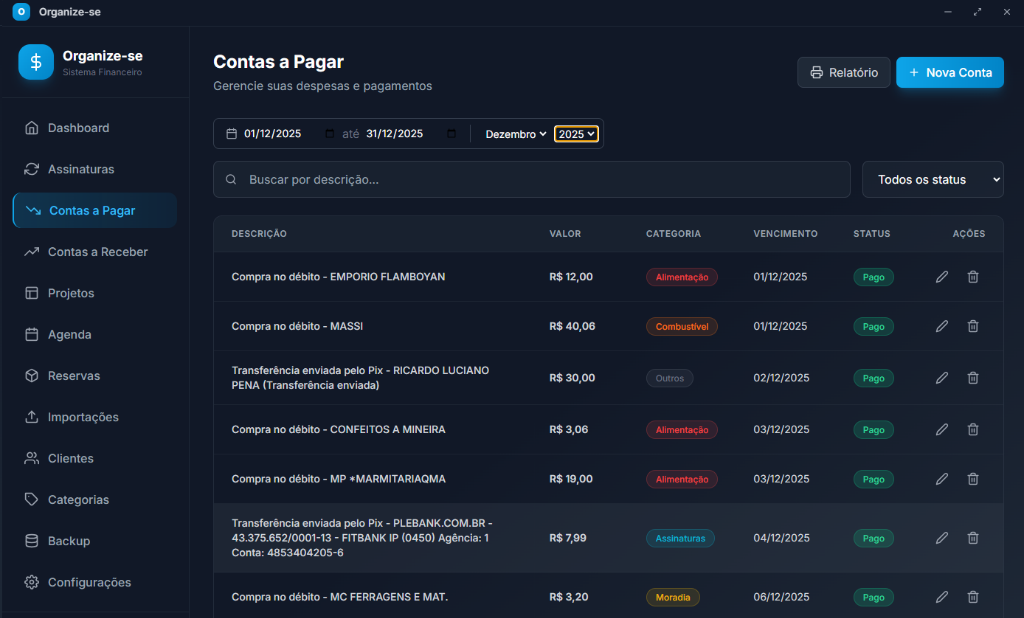Delete the MASSI expense using trash icon

coord(972,326)
